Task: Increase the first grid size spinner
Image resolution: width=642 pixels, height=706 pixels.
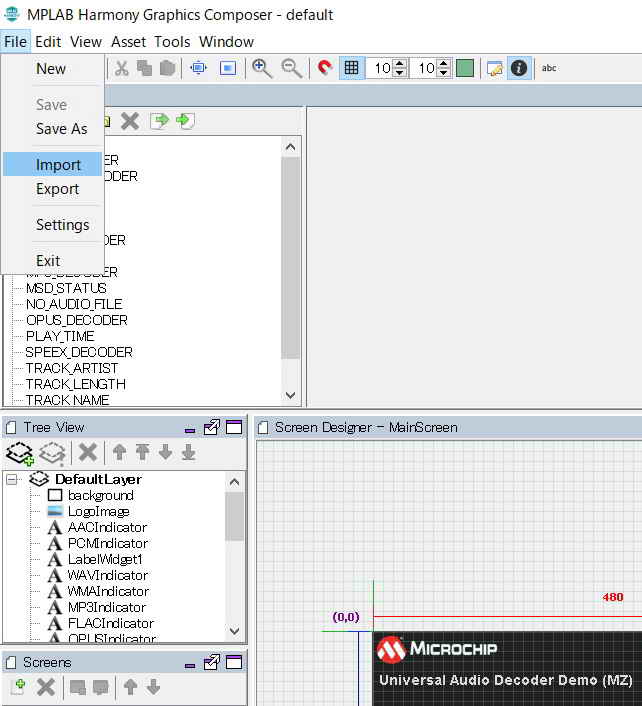Action: point(399,63)
